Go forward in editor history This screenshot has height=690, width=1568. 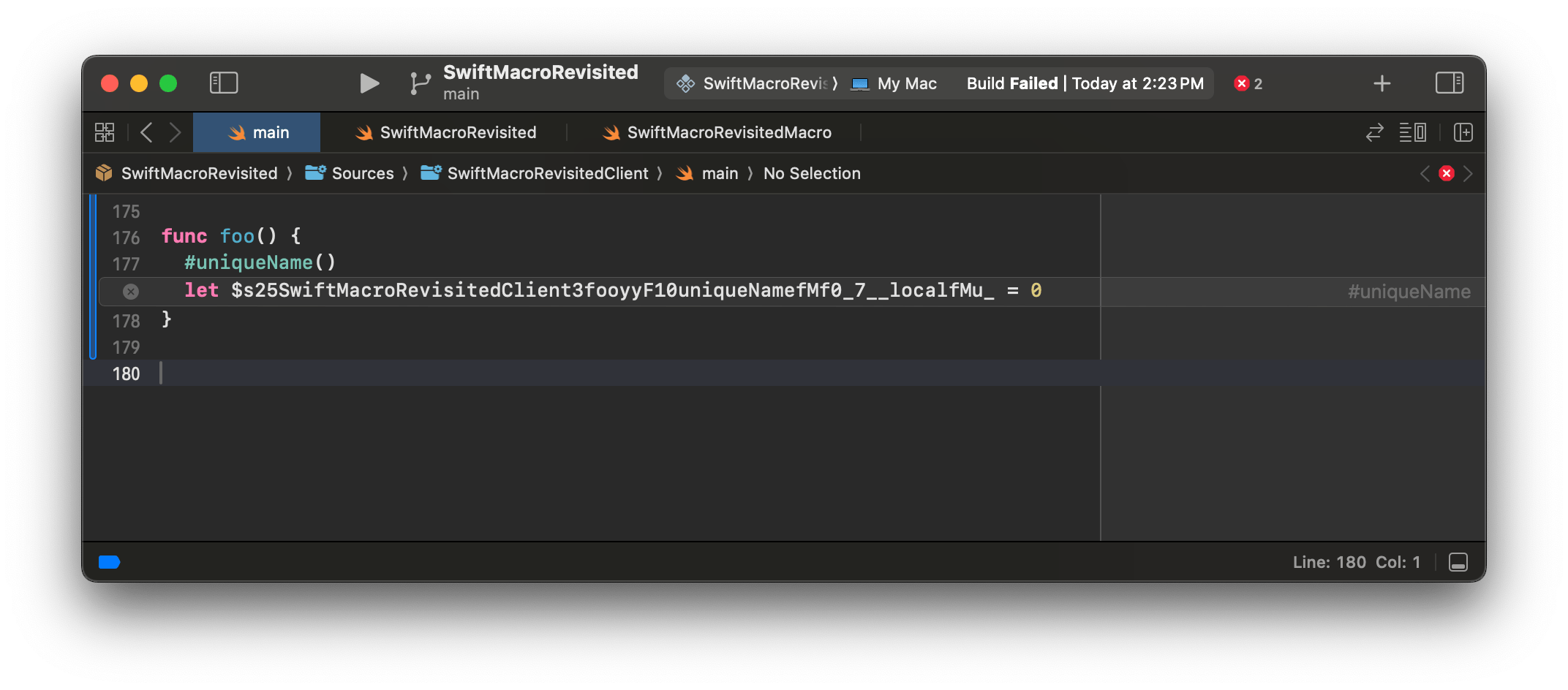(x=175, y=132)
